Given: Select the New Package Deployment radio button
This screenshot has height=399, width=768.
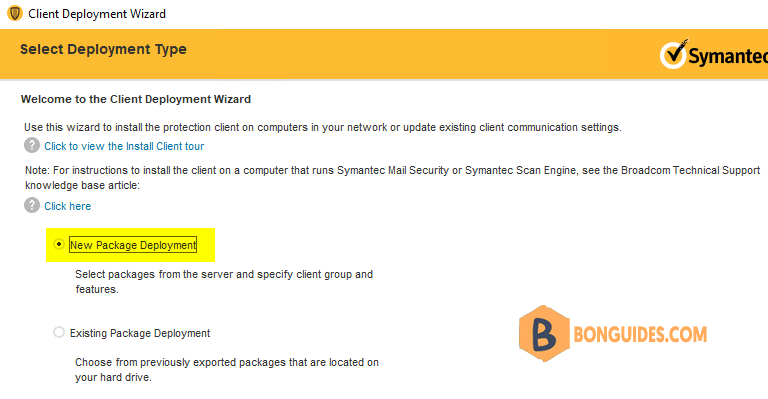Looking at the screenshot, I should point(59,244).
